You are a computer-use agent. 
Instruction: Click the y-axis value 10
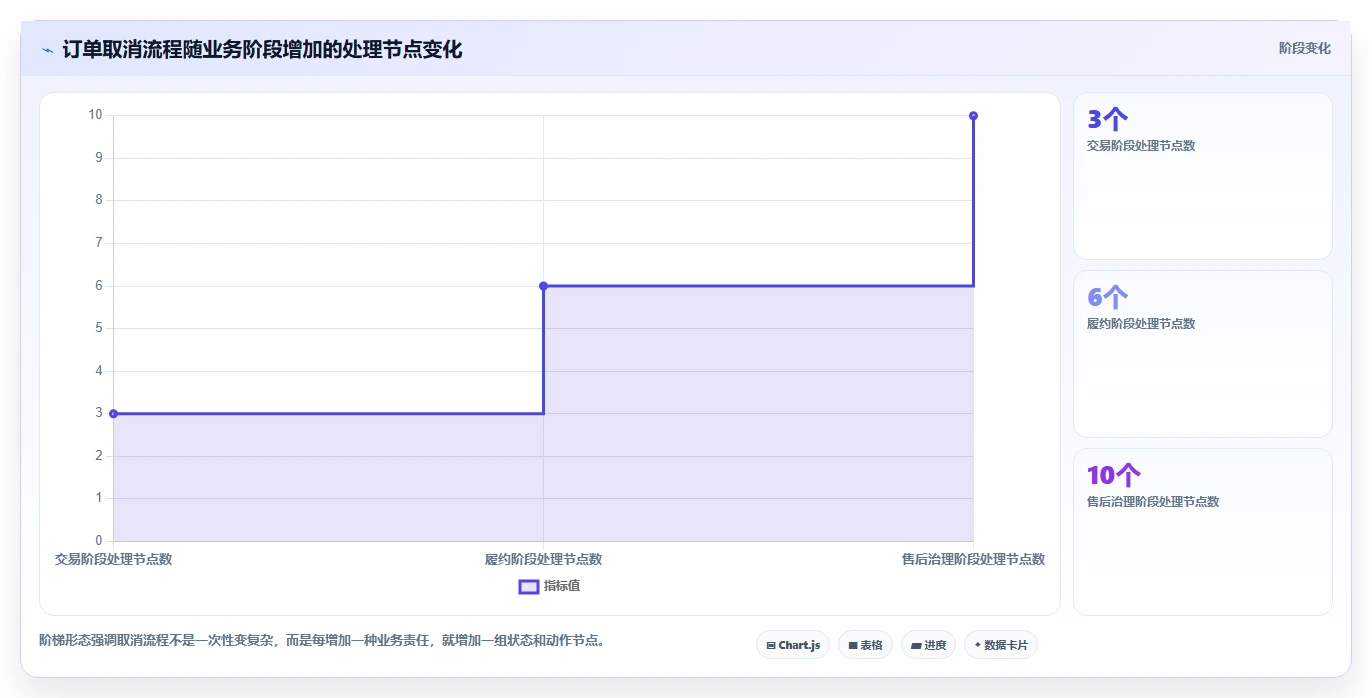click(x=95, y=115)
